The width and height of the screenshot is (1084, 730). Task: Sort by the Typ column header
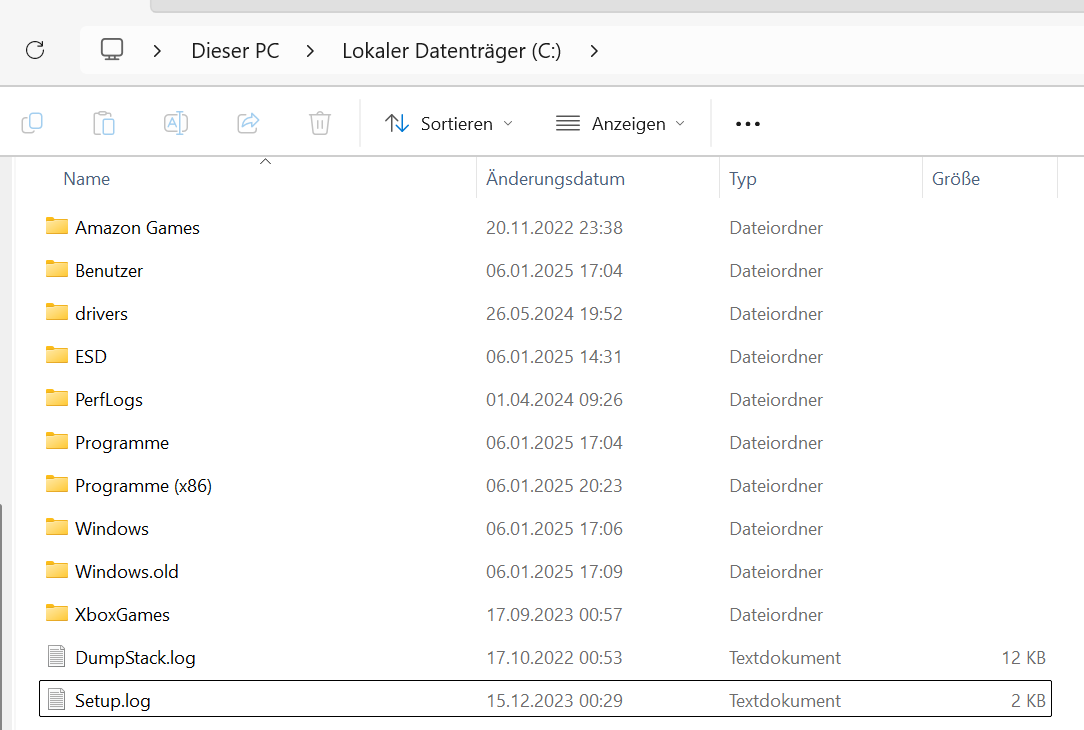pyautogui.click(x=742, y=179)
